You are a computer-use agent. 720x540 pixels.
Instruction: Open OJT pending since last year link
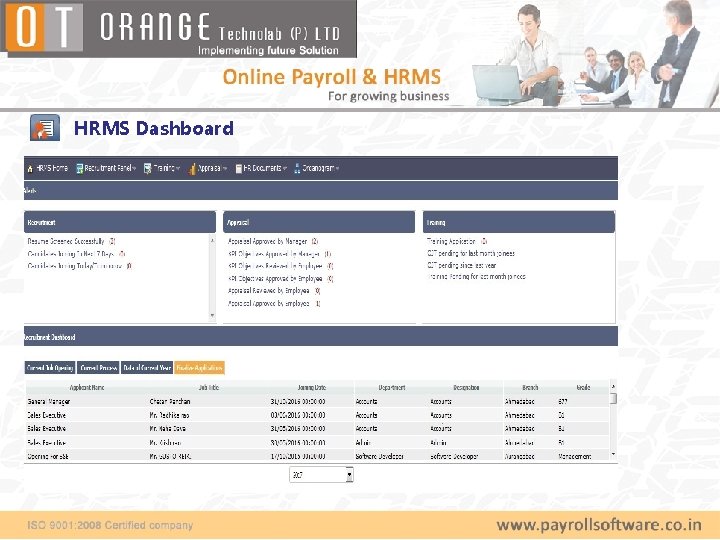click(461, 265)
